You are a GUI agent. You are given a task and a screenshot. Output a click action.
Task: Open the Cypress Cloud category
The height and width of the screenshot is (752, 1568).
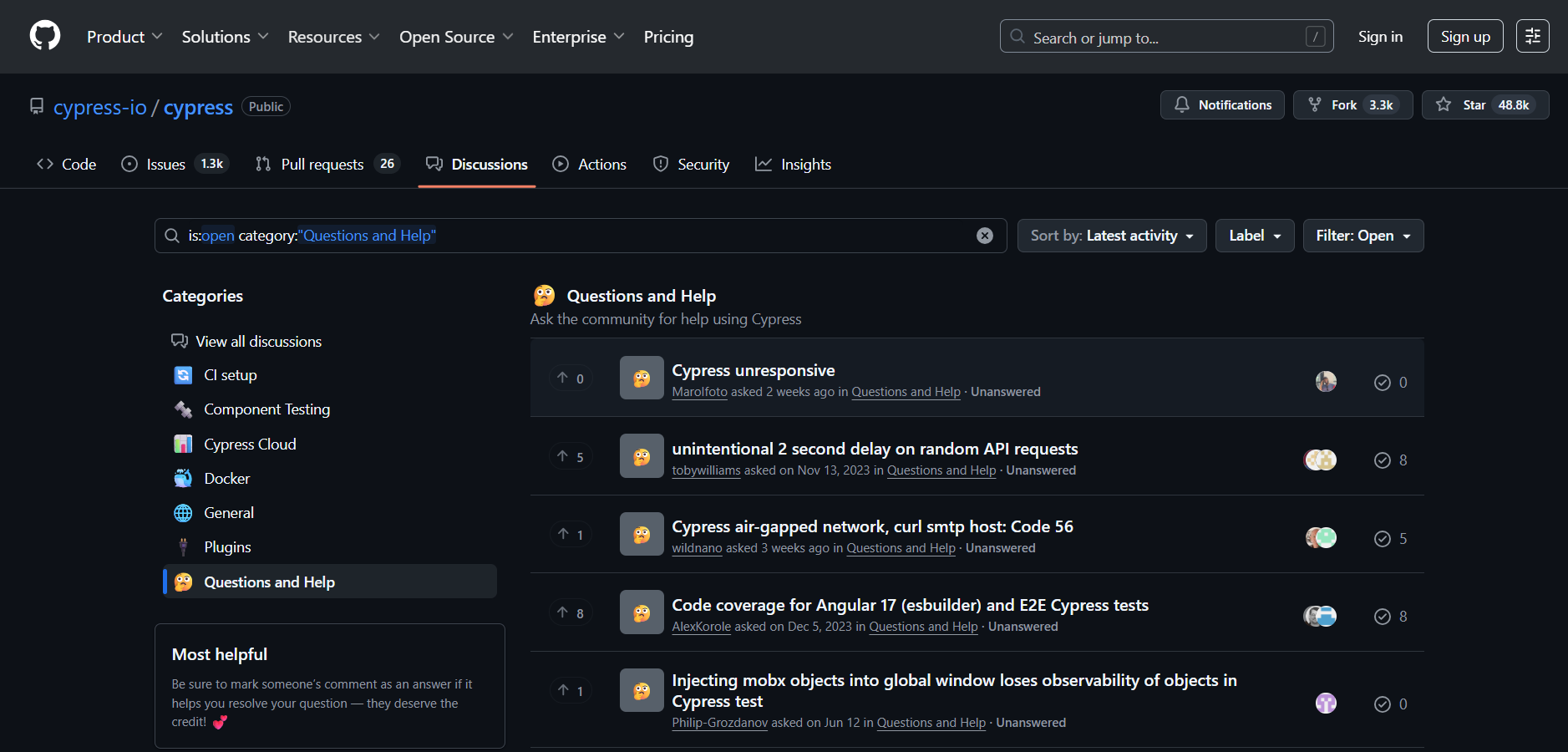pyautogui.click(x=250, y=445)
